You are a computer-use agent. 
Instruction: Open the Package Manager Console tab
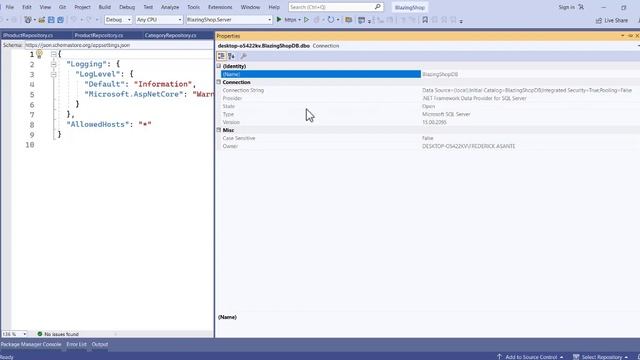click(31, 344)
